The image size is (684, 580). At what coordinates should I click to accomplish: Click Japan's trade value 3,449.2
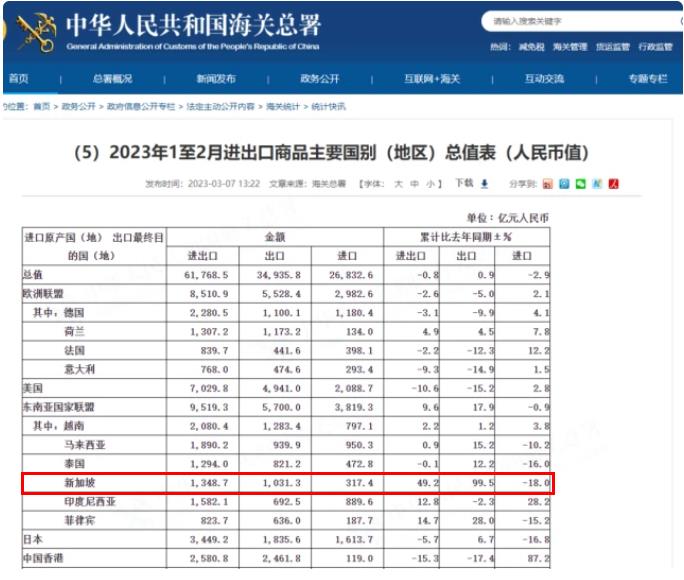[x=209, y=539]
